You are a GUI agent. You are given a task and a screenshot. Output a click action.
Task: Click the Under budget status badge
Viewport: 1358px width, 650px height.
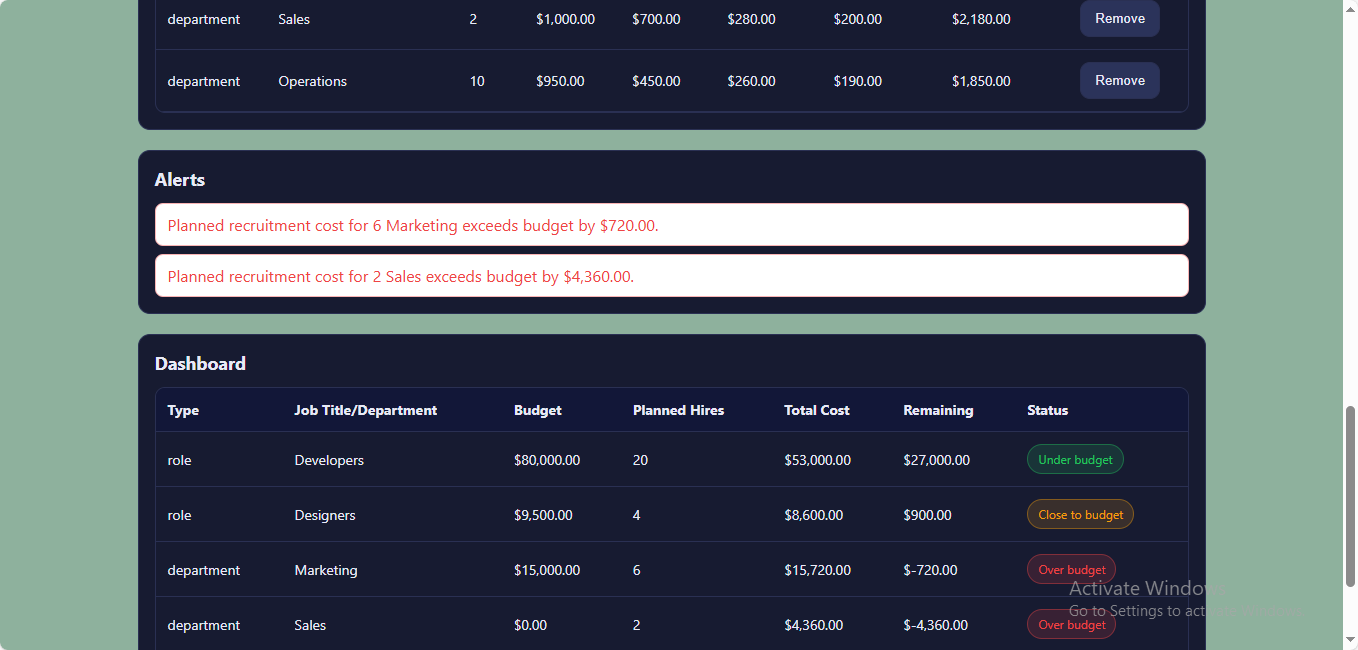[1075, 460]
